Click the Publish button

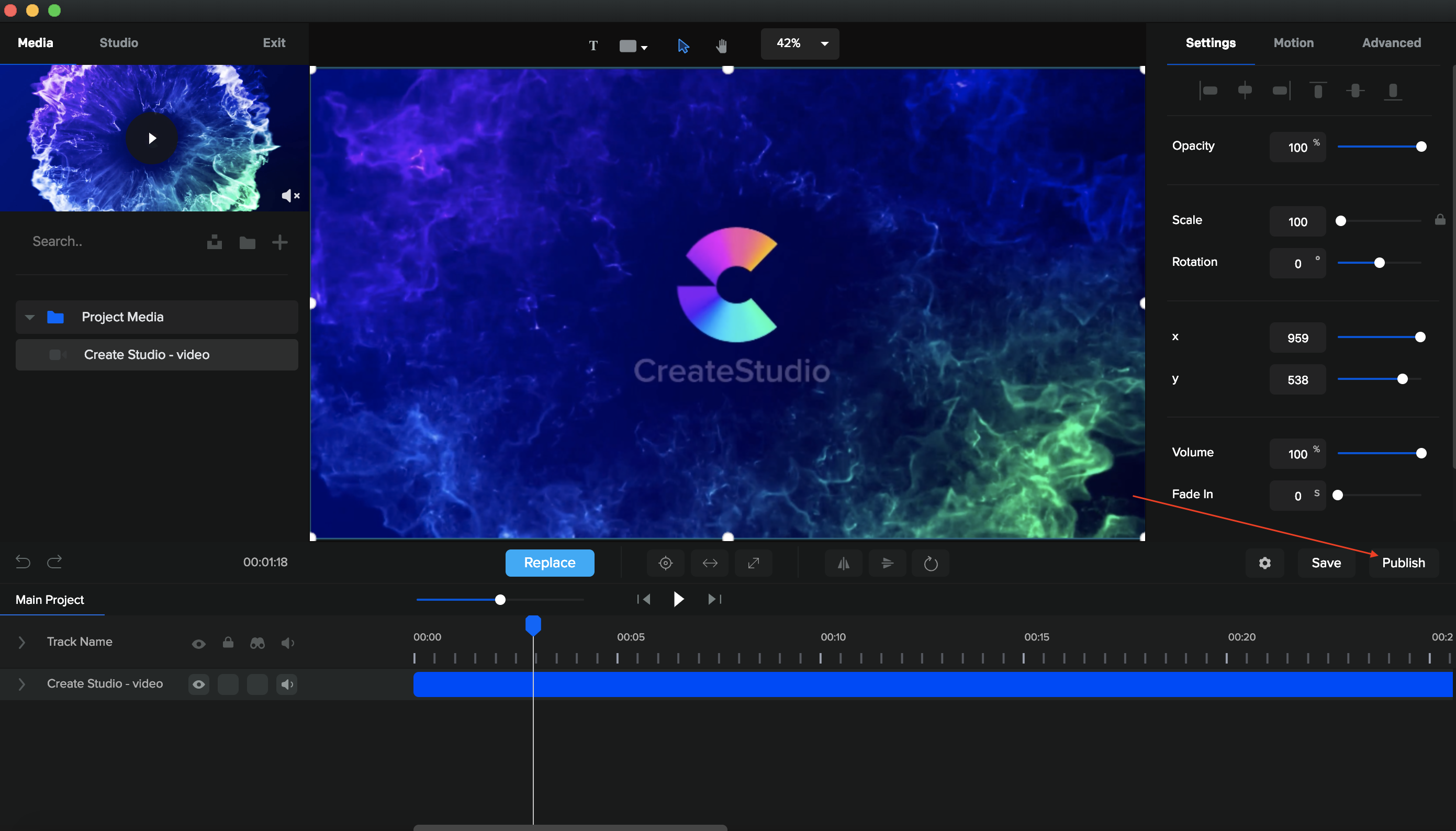(x=1403, y=563)
